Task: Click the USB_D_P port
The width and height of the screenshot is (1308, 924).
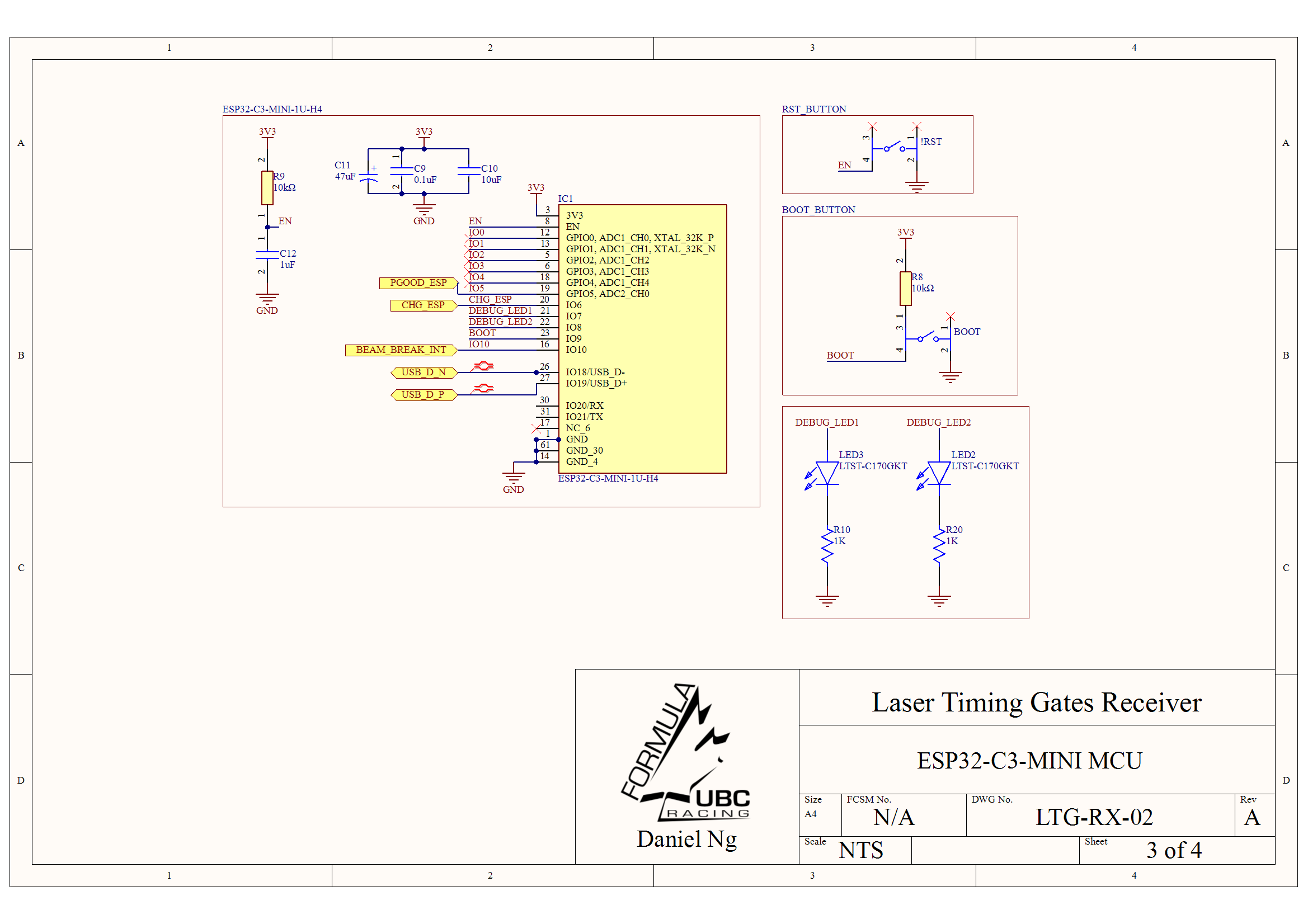Action: click(424, 395)
